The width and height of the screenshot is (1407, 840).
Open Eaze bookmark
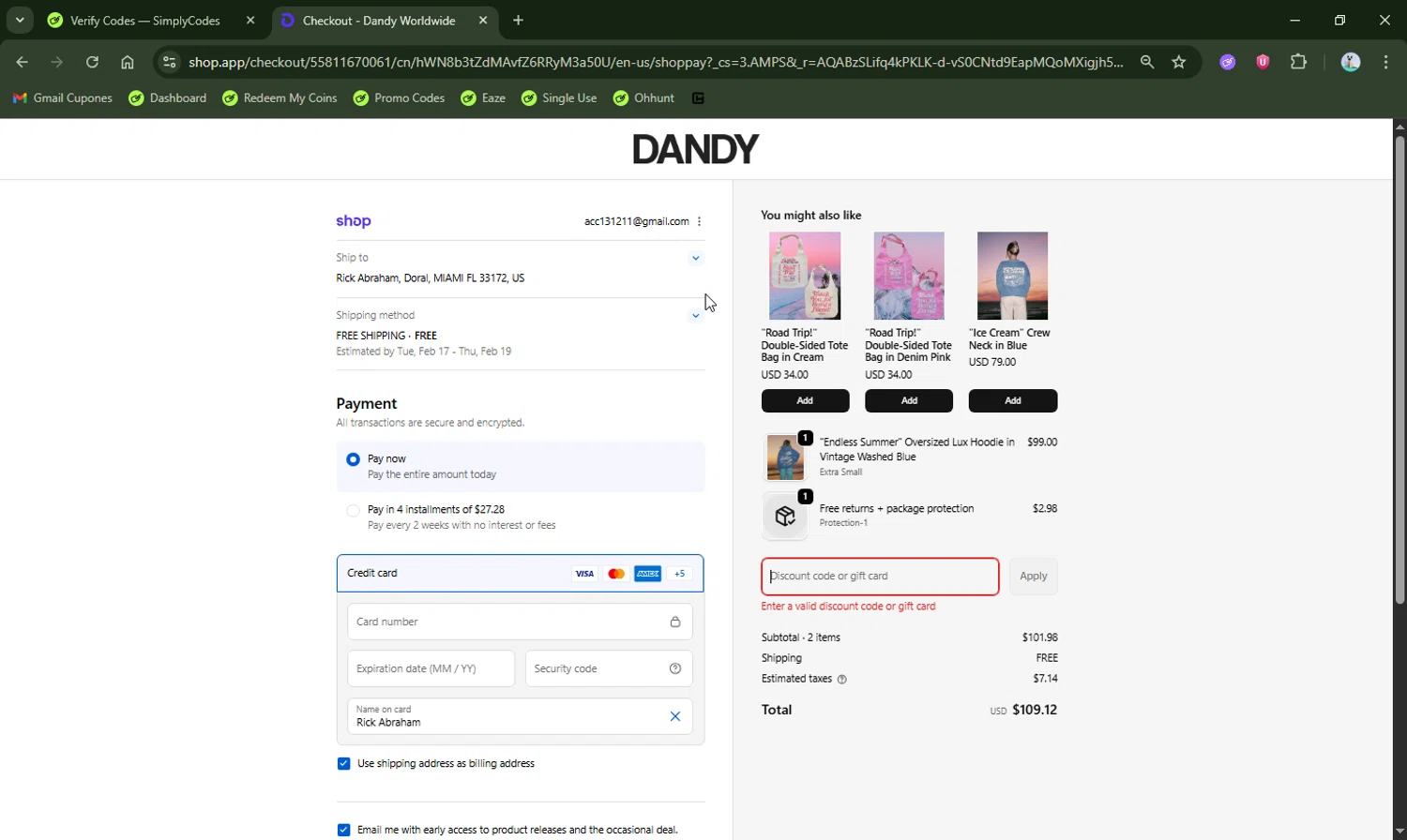483,98
